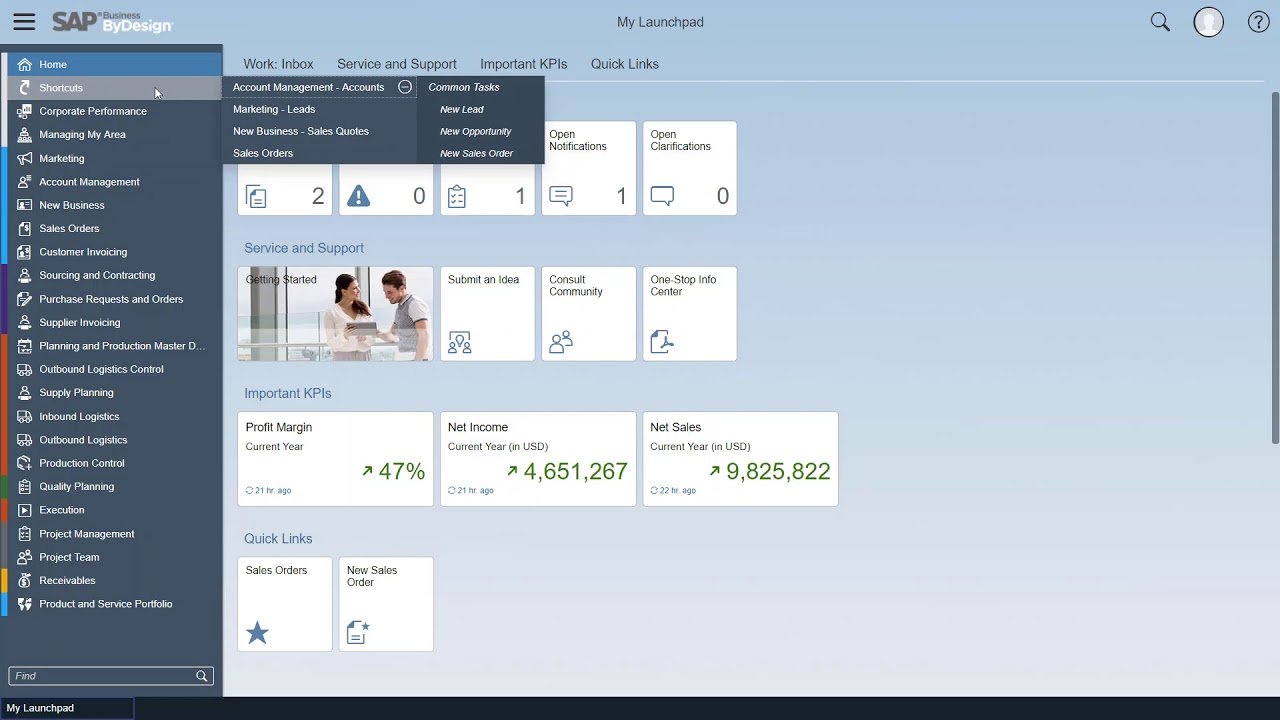This screenshot has width=1280, height=720.
Task: Switch to the My Launchpad tab
Action: [x=40, y=707]
